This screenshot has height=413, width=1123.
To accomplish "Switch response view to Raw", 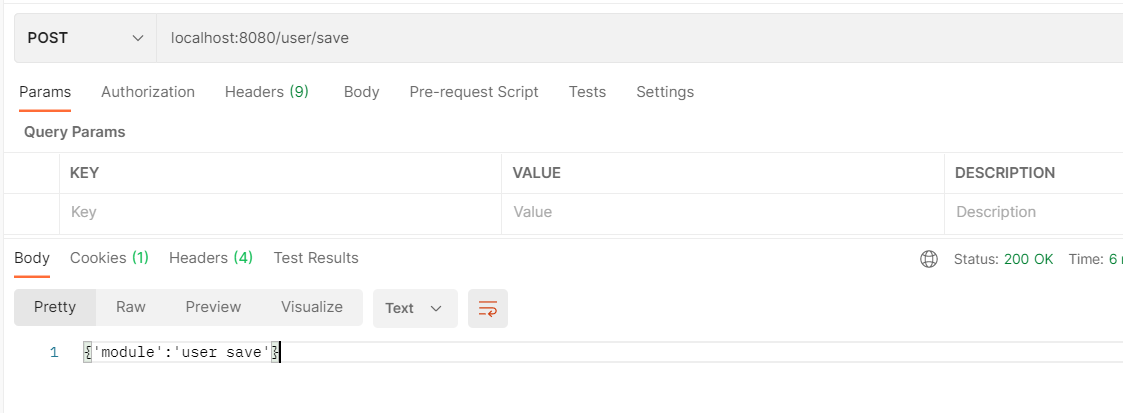I will 131,307.
